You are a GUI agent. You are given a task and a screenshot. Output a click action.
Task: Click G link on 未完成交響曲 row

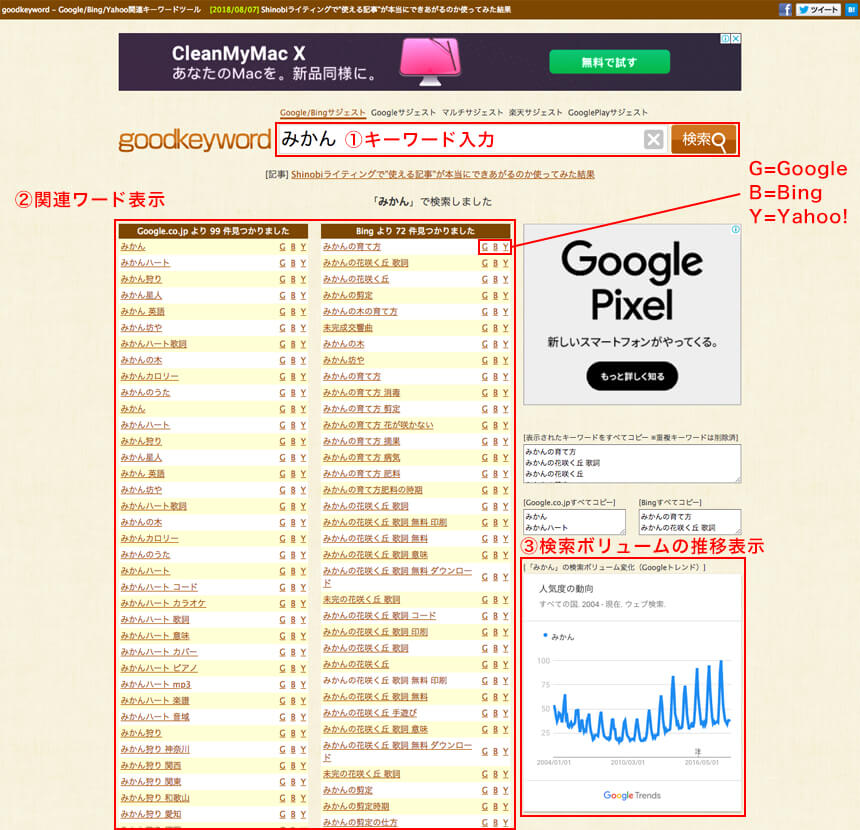485,328
